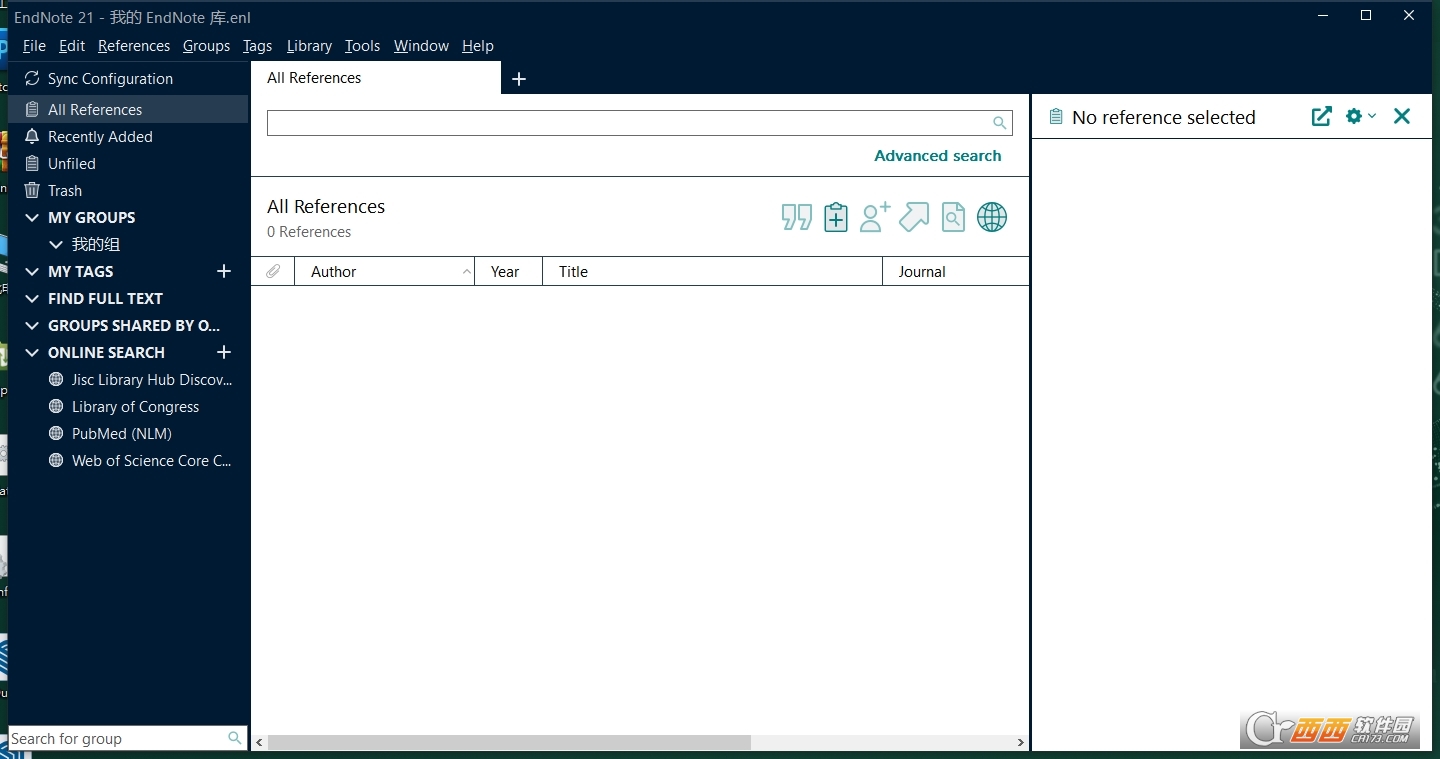Open the Groups menu
Screen dimensions: 1440x759
click(x=206, y=46)
